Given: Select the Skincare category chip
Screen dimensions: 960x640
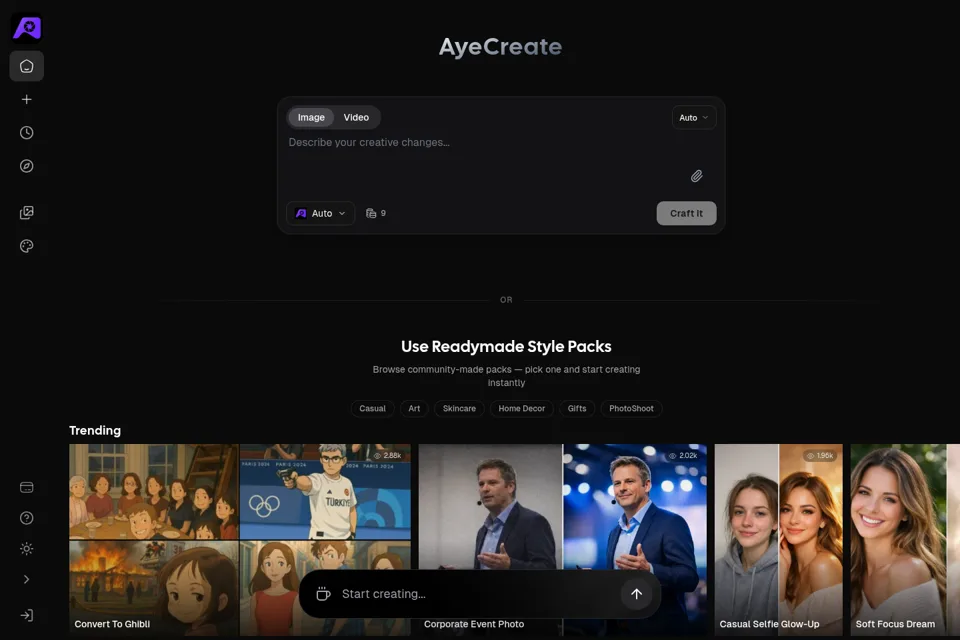Looking at the screenshot, I should pos(459,408).
